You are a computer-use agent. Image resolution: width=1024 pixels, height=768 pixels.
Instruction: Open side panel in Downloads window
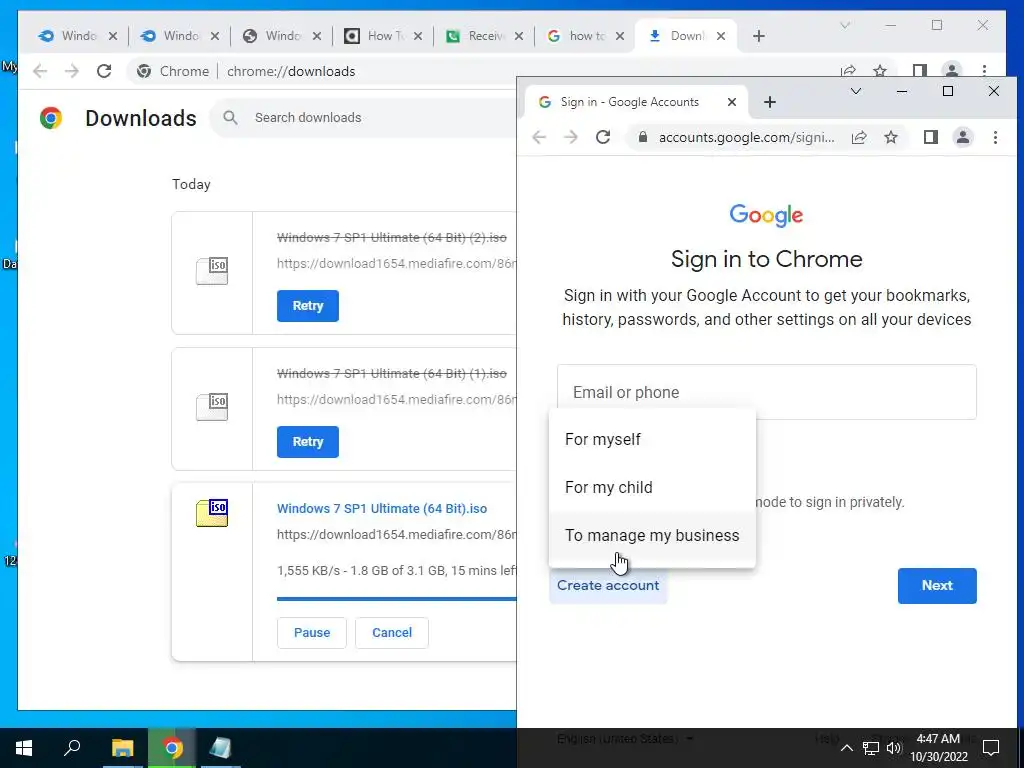pos(920,71)
